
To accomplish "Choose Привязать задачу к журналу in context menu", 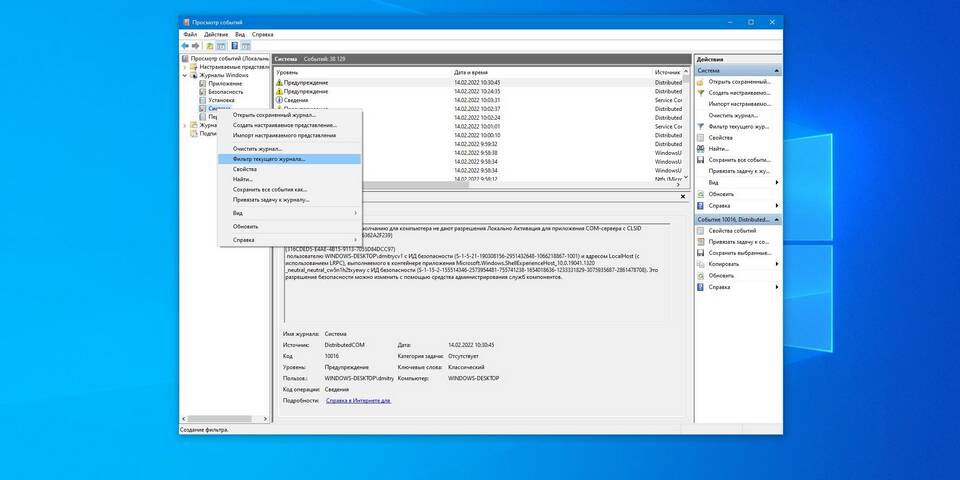I will pyautogui.click(x=290, y=200).
